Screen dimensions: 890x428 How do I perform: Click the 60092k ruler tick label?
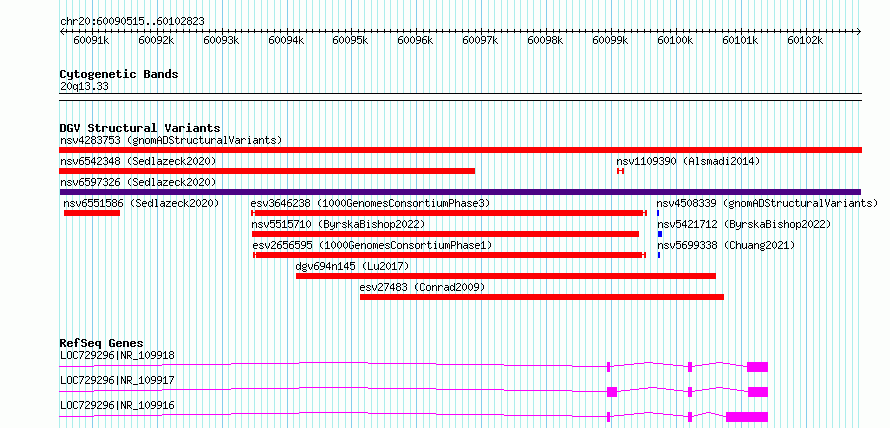[x=156, y=40]
